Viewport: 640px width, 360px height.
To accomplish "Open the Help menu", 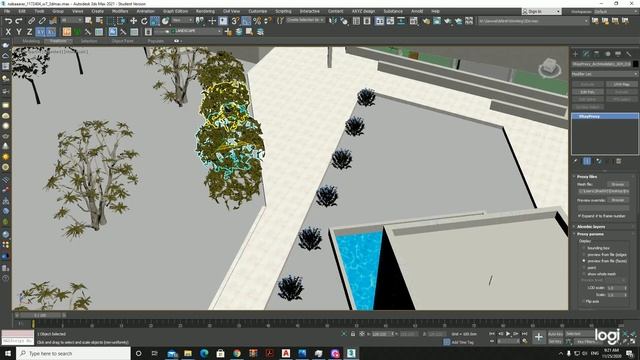I will point(436,11).
